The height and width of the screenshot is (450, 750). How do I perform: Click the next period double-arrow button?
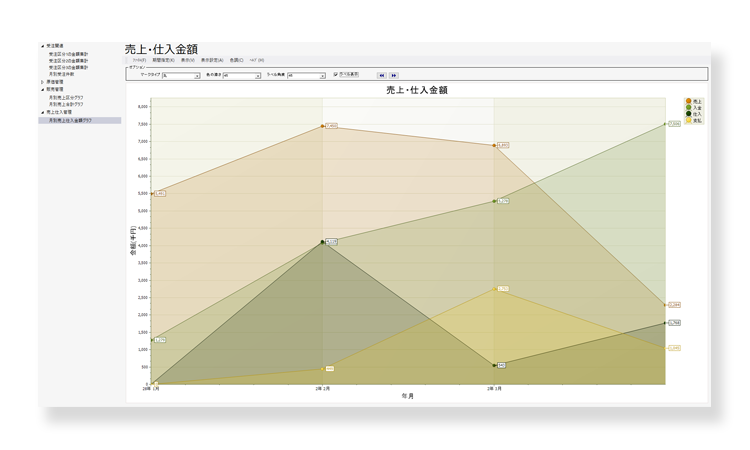394,75
